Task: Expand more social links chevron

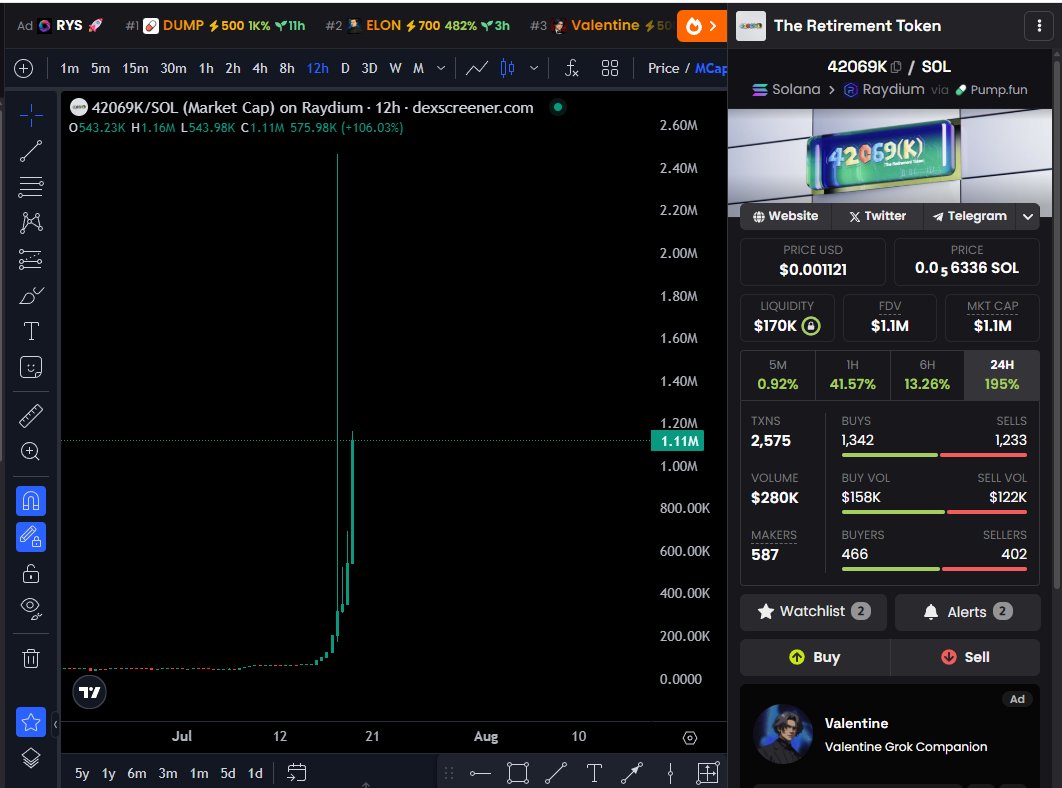Action: (1027, 217)
